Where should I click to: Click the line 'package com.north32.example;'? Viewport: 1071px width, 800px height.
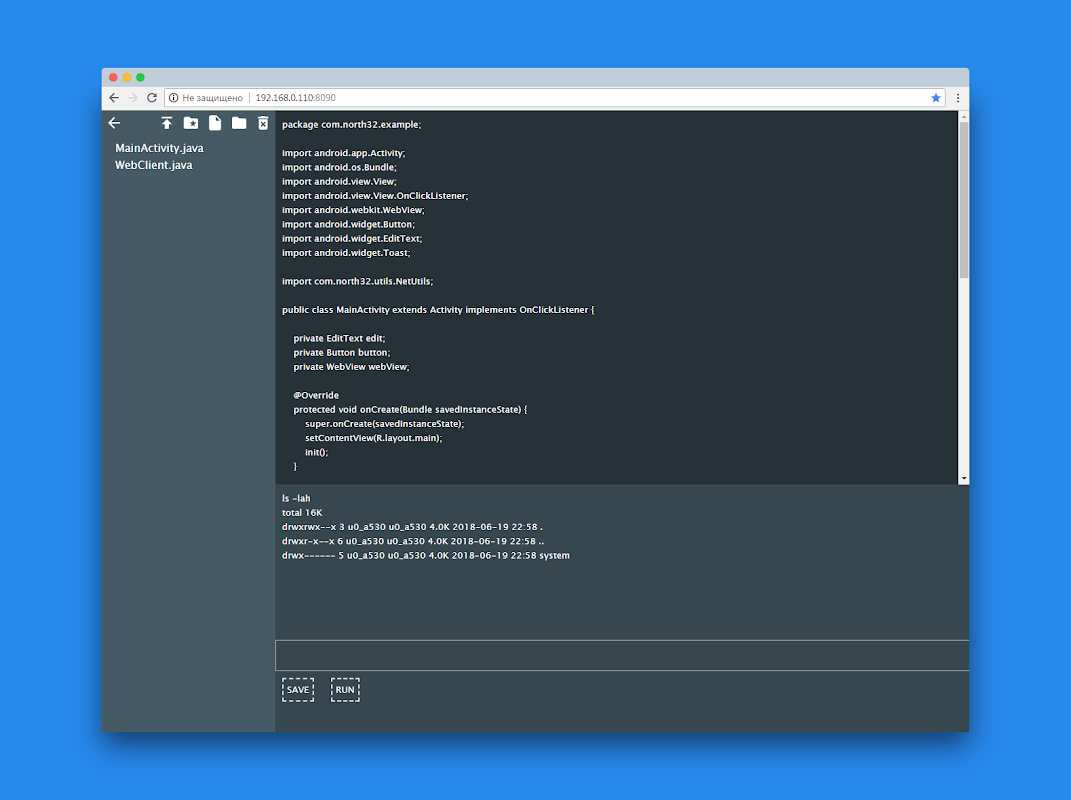(x=352, y=124)
